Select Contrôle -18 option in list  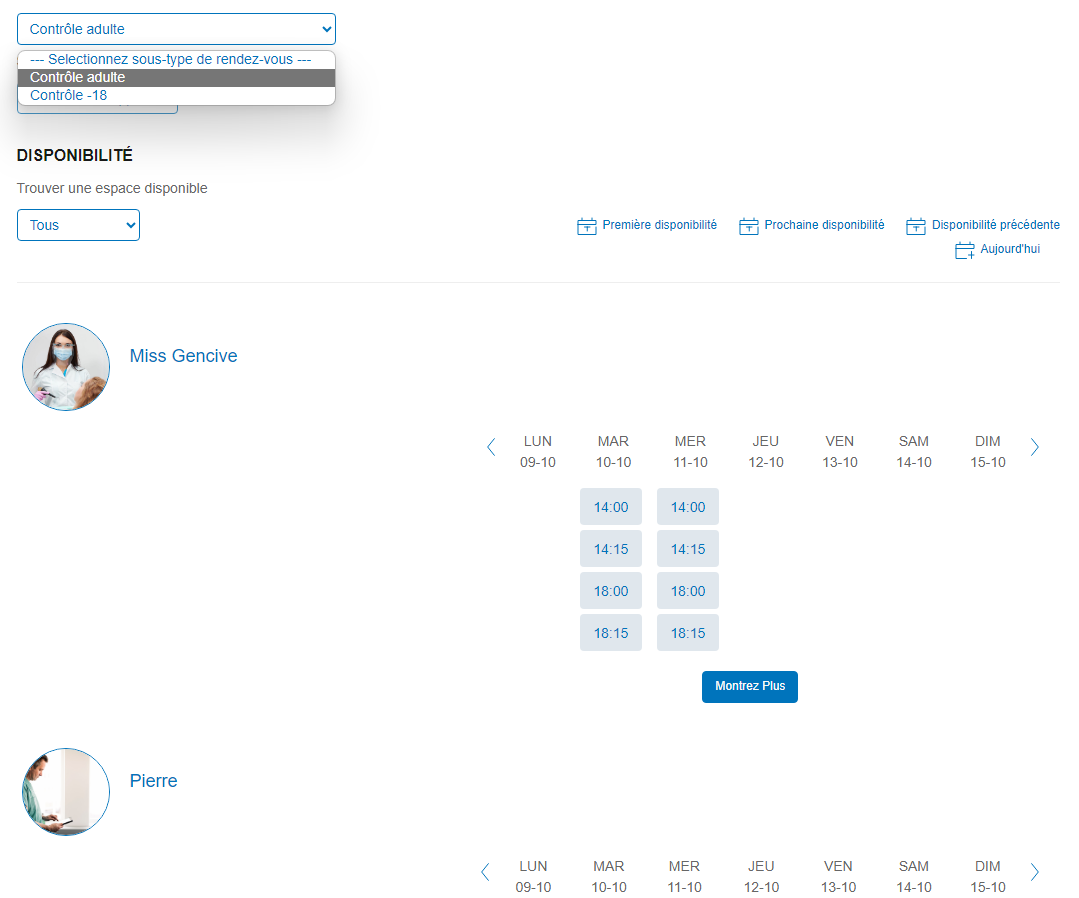pos(69,96)
